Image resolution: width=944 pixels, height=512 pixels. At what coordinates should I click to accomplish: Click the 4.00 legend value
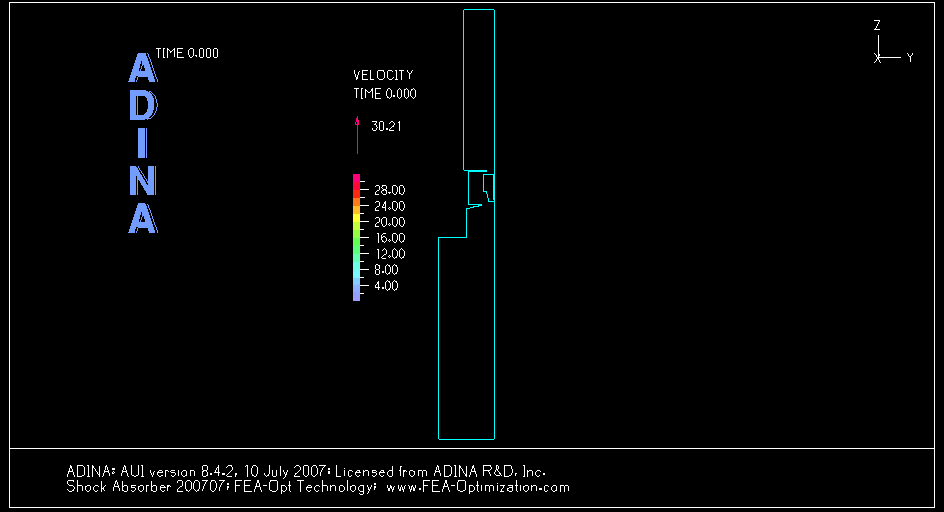386,286
